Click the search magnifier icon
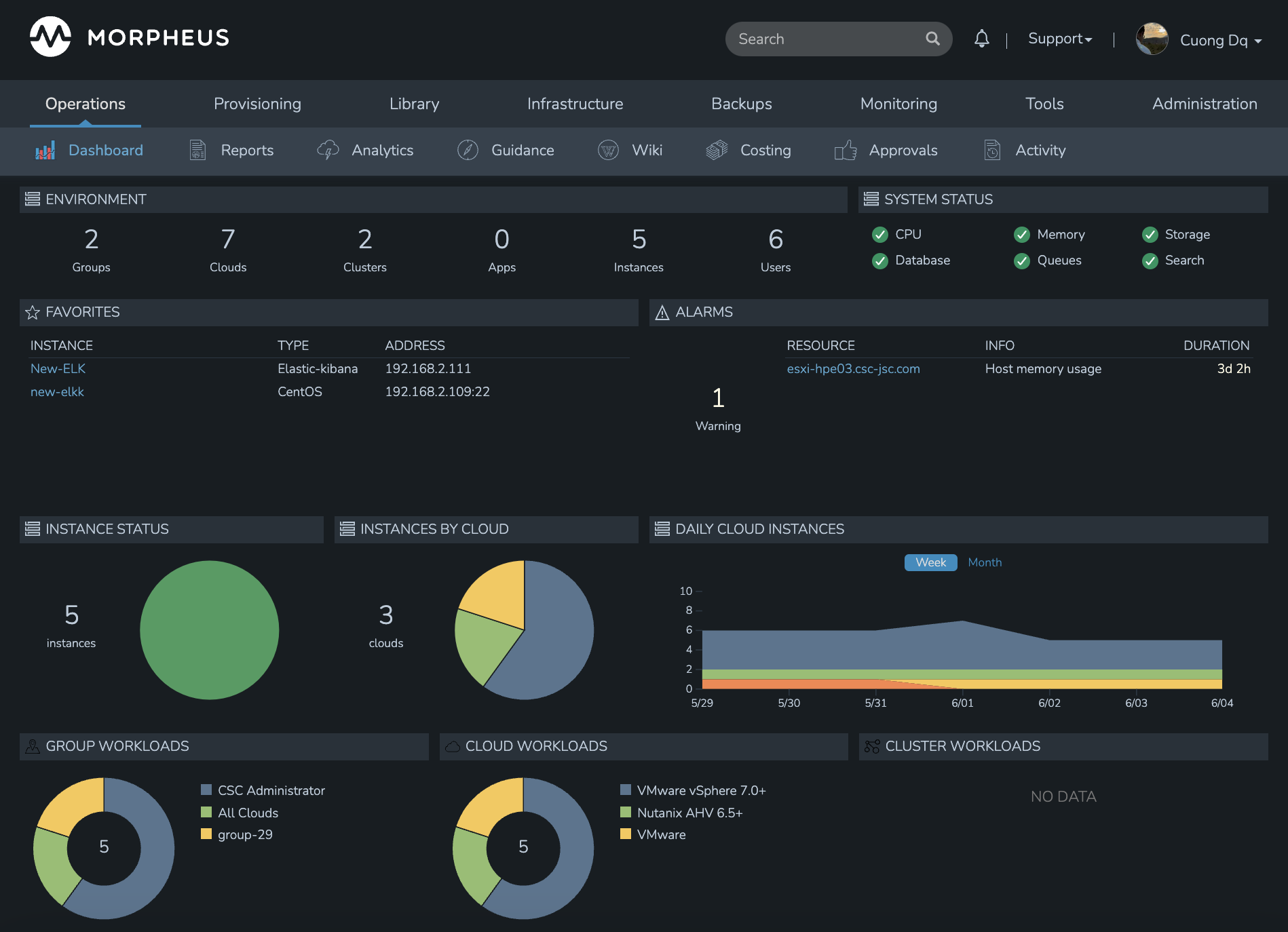The height and width of the screenshot is (932, 1288). (932, 39)
